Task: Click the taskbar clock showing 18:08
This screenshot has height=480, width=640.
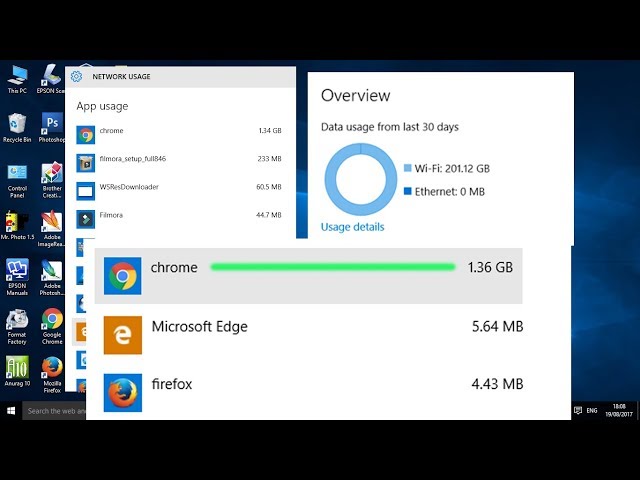Action: pyautogui.click(x=619, y=410)
